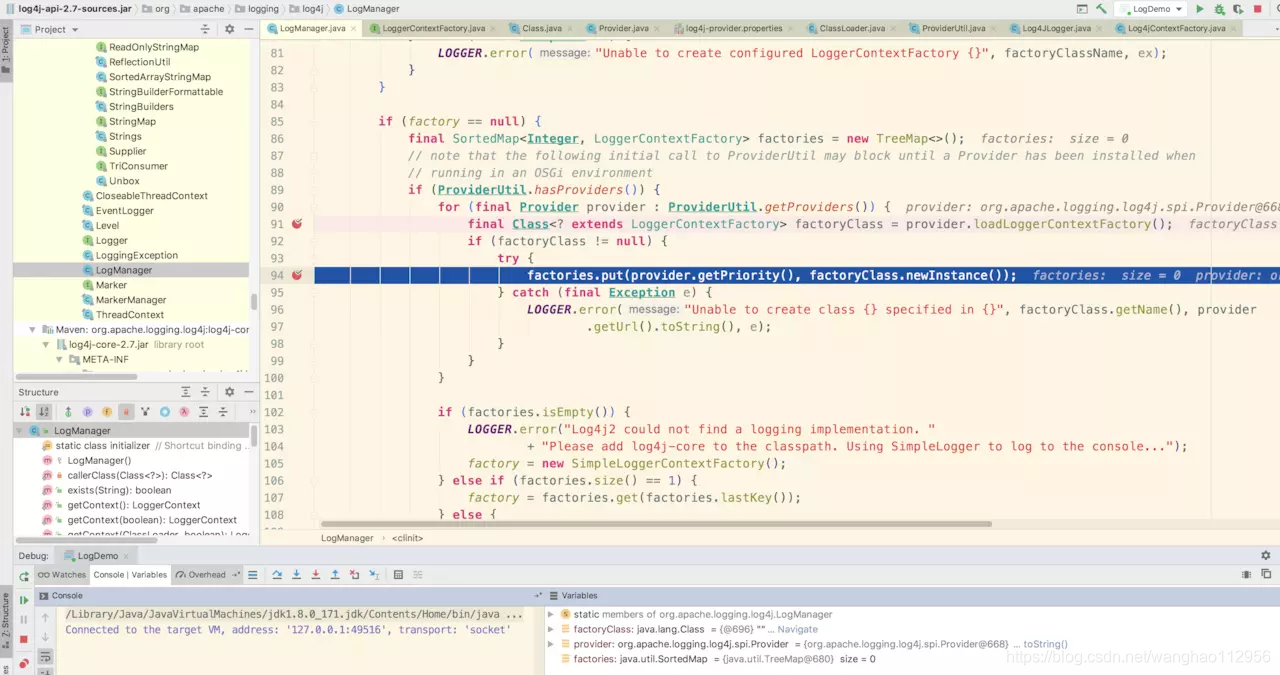Select MarkerManager in project tree
The image size is (1280, 675).
pyautogui.click(x=130, y=300)
